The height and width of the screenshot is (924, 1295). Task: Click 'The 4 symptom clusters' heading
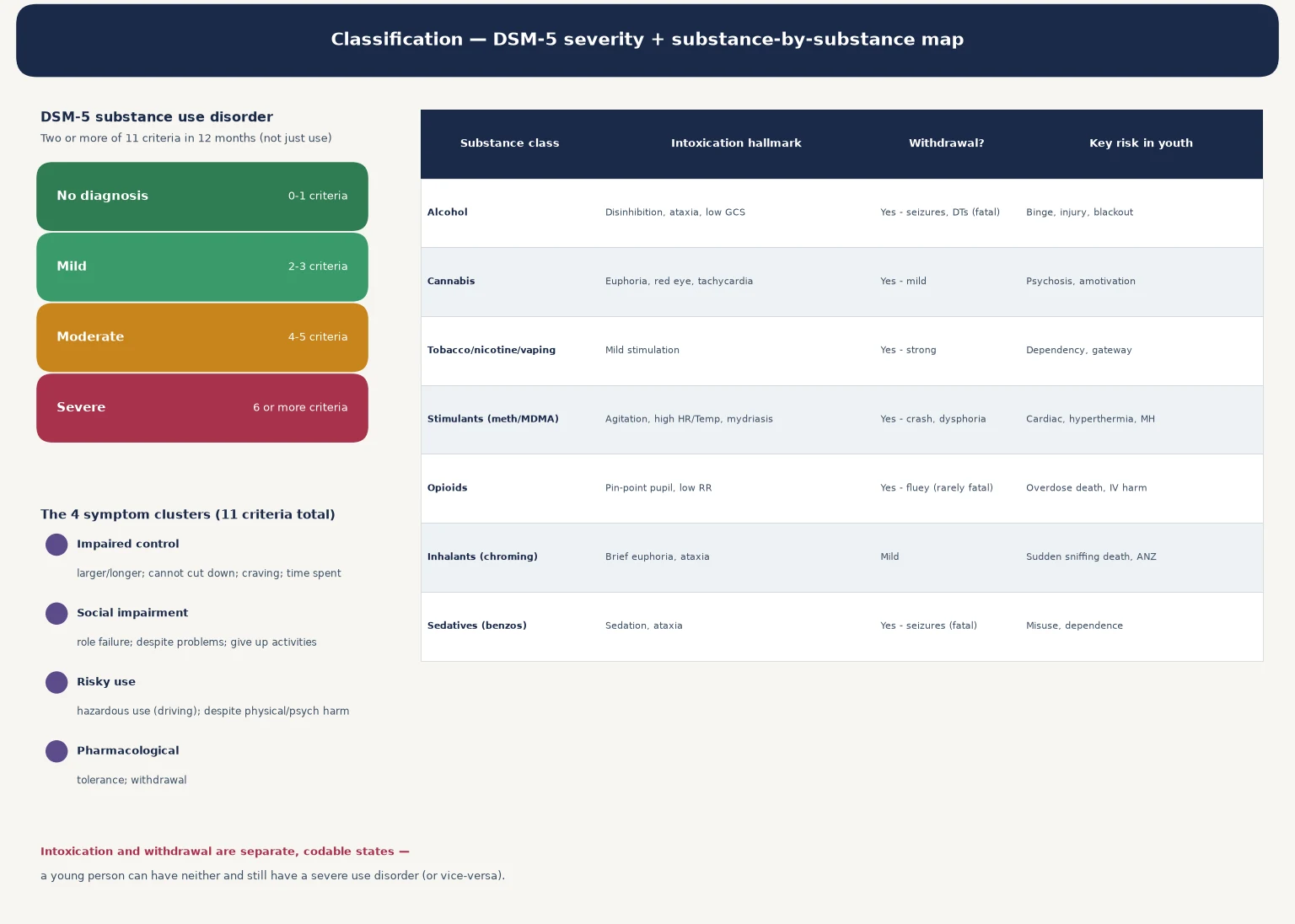(x=188, y=514)
